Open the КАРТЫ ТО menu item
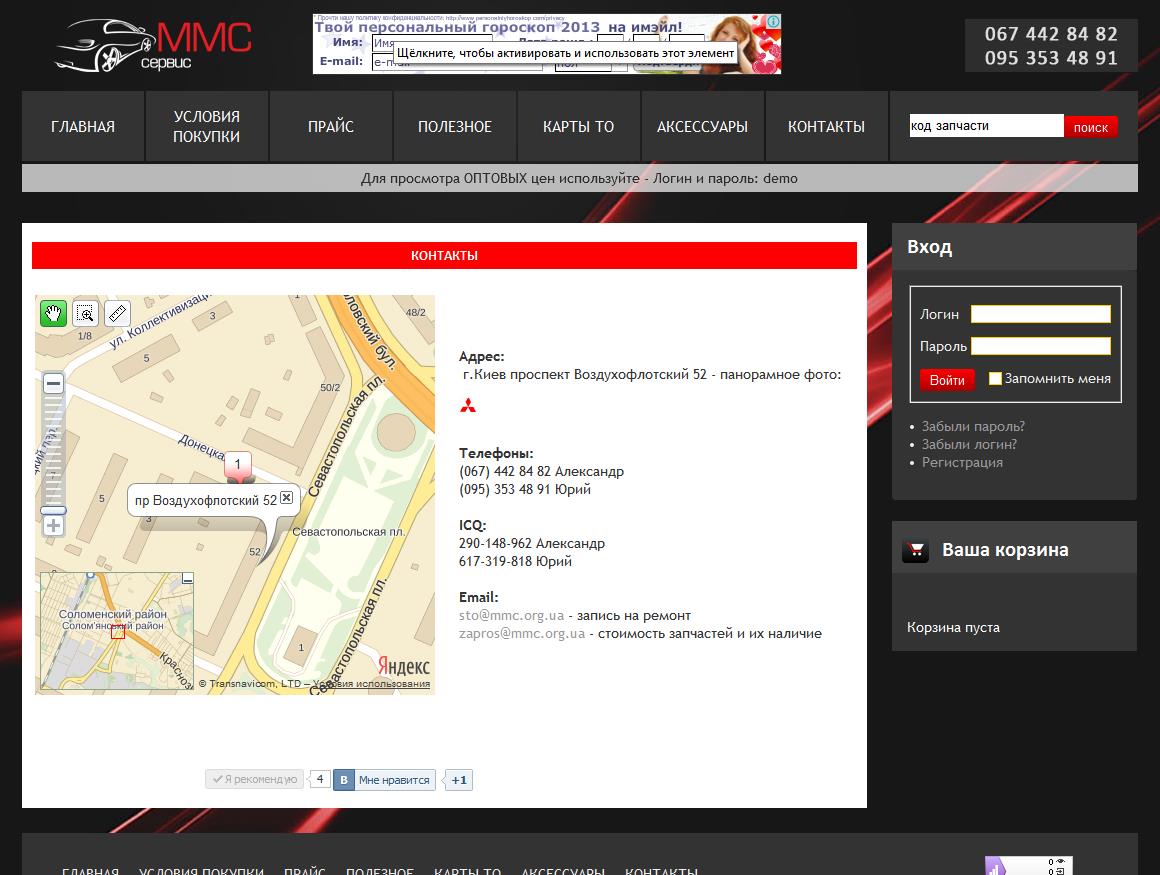1160x875 pixels. (578, 127)
